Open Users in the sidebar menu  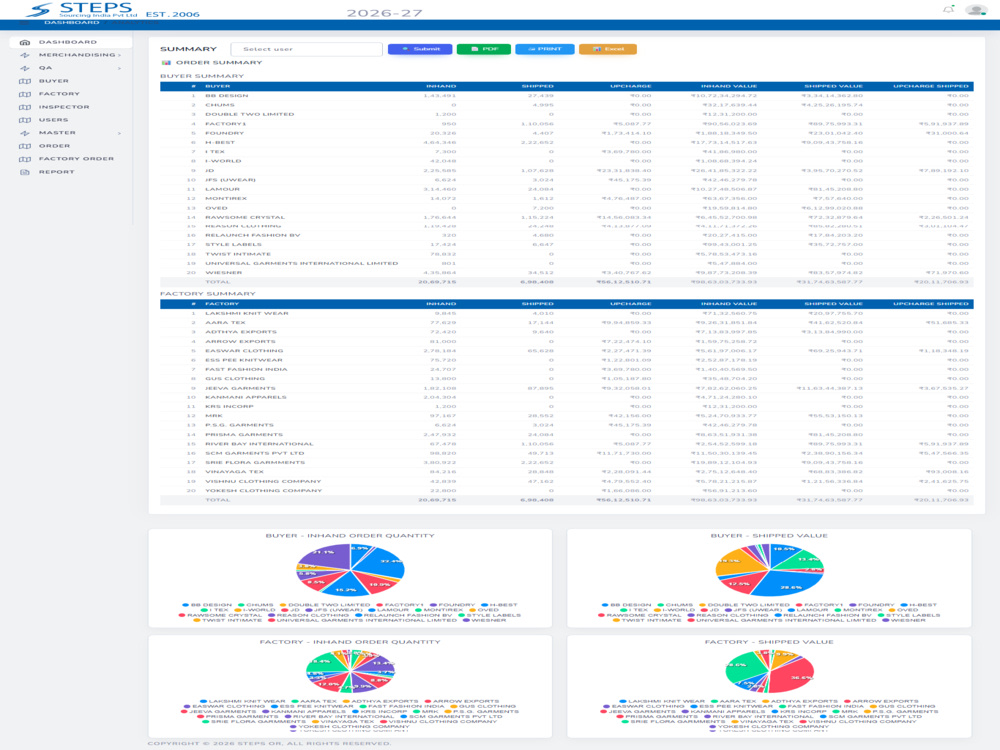pos(71,120)
